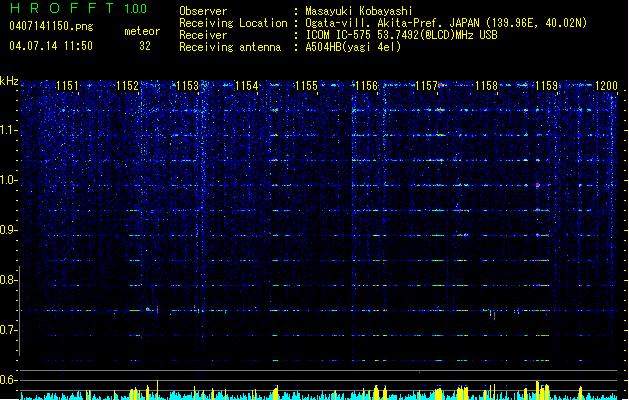The image size is (629, 400).
Task: Click the kHz axis unit label
Action: click(9, 81)
